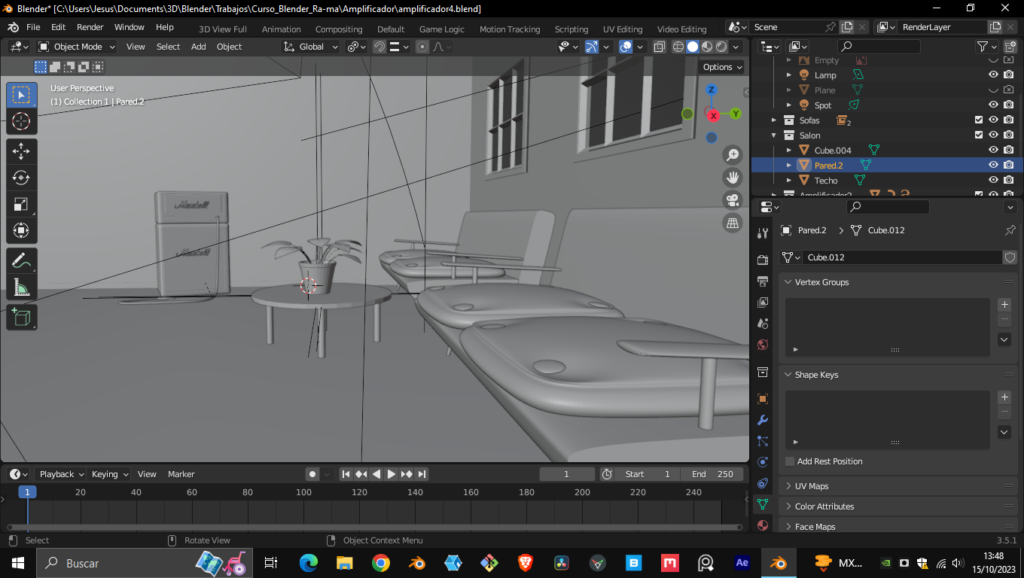The image size is (1024, 578).
Task: Open the Keying dropdown
Action: tap(109, 474)
